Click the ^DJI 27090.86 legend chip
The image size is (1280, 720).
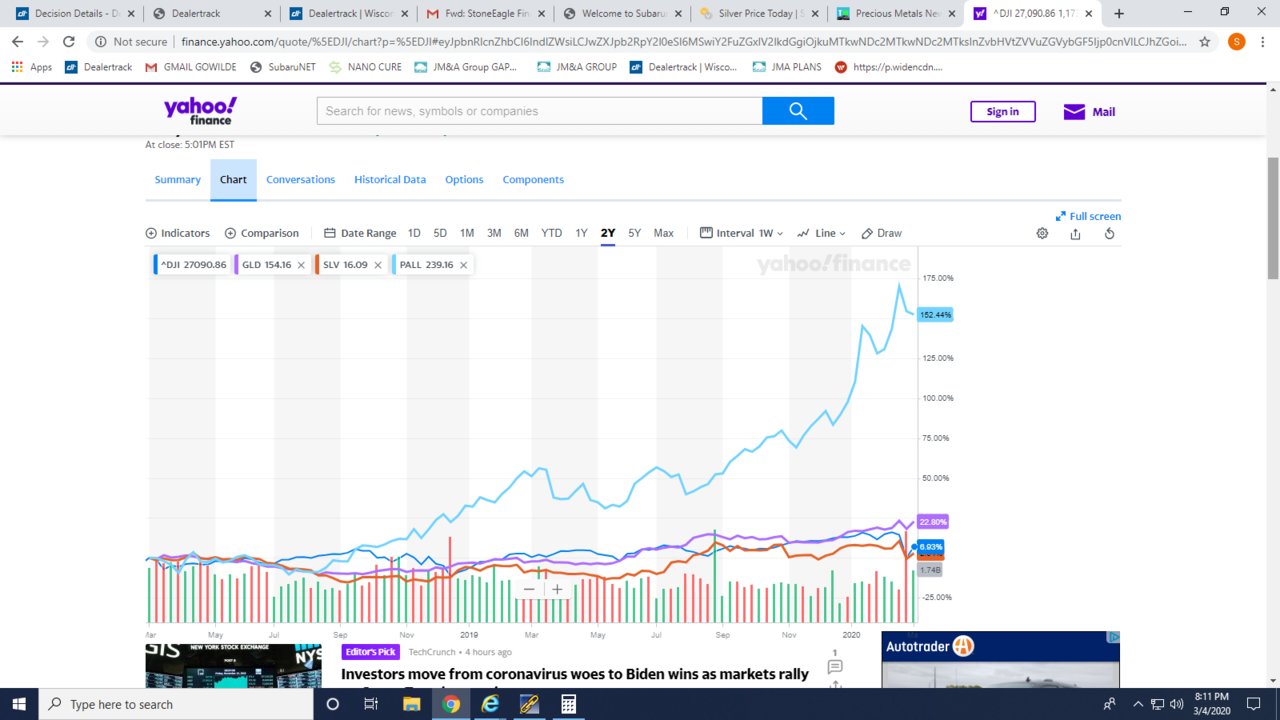coord(191,265)
